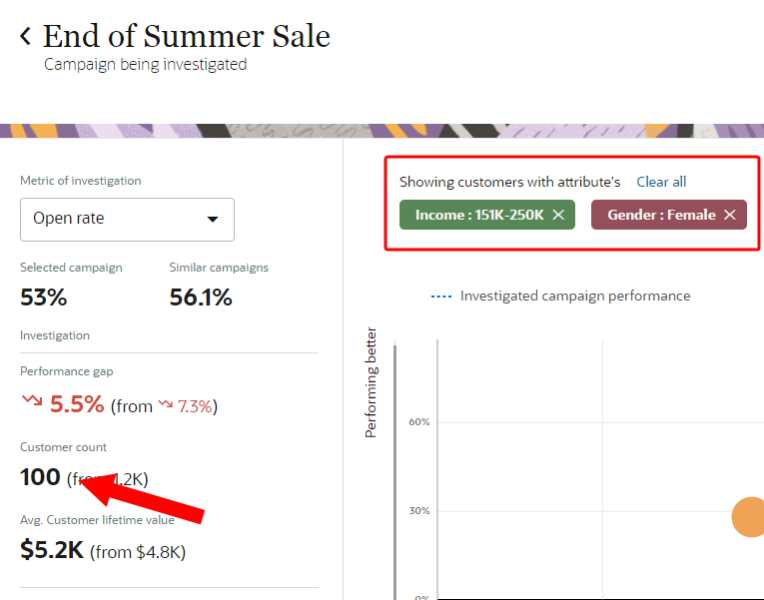Click the orange bubble on the chart

tap(749, 517)
